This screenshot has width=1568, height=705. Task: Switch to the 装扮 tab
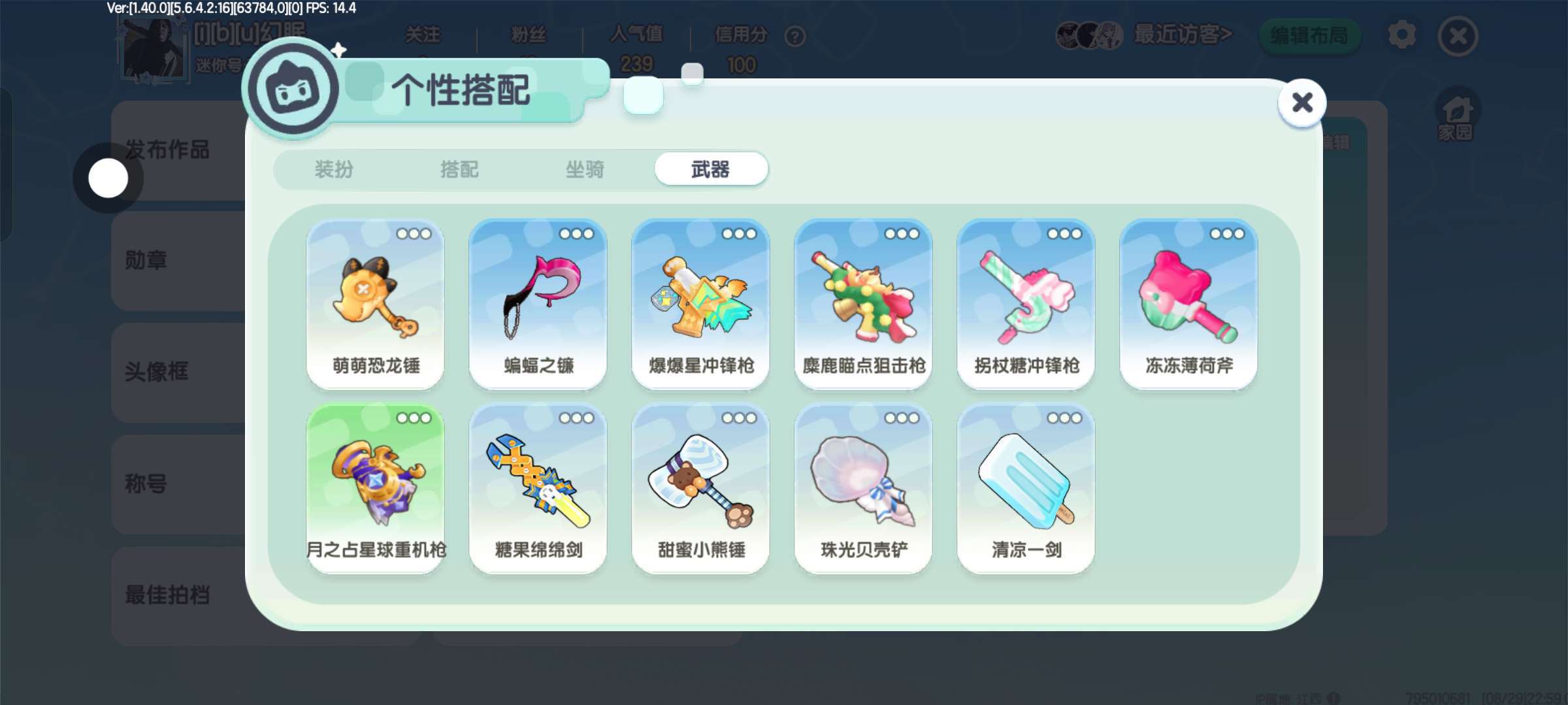(334, 170)
